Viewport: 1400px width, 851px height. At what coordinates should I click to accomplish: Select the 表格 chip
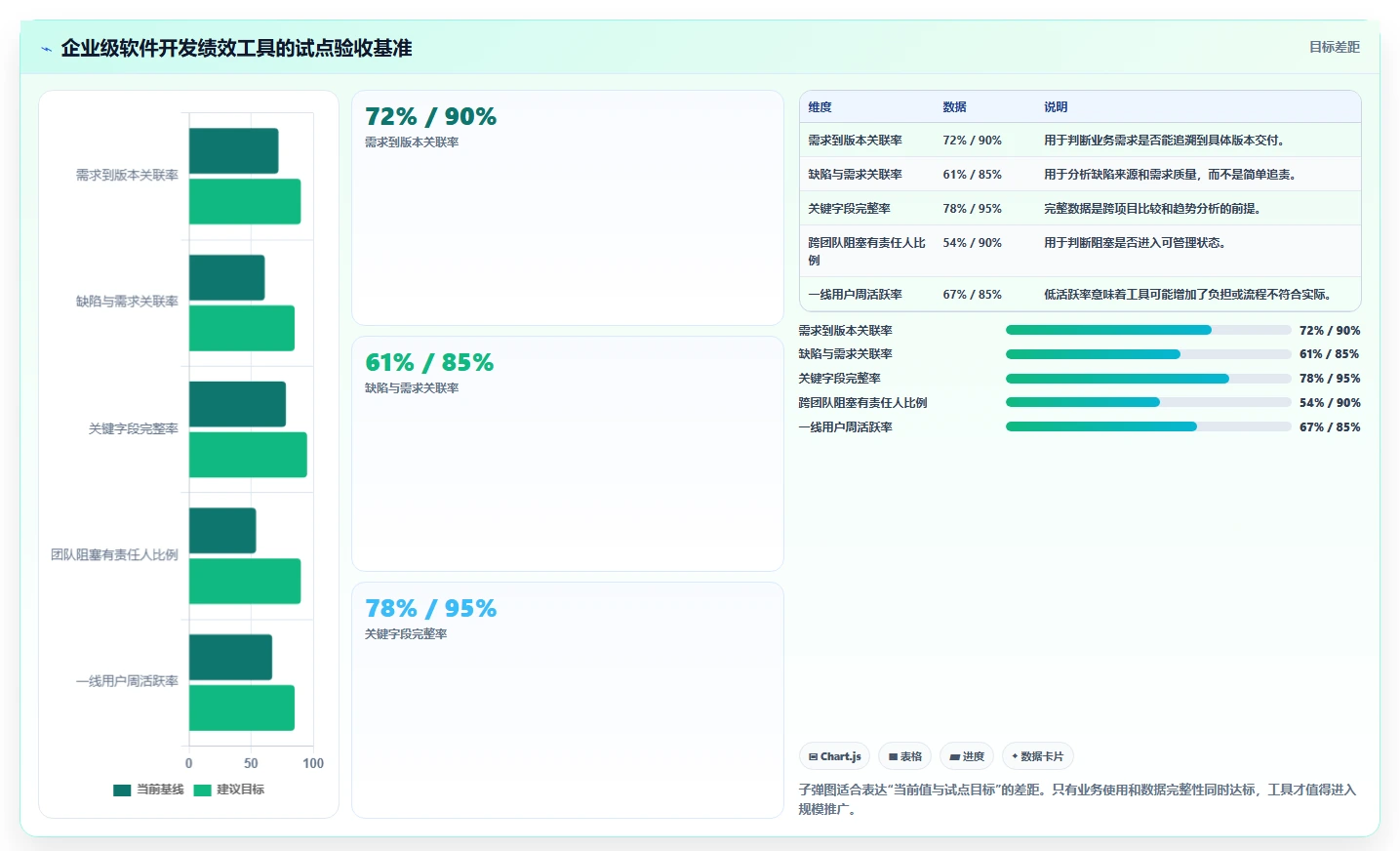904,756
